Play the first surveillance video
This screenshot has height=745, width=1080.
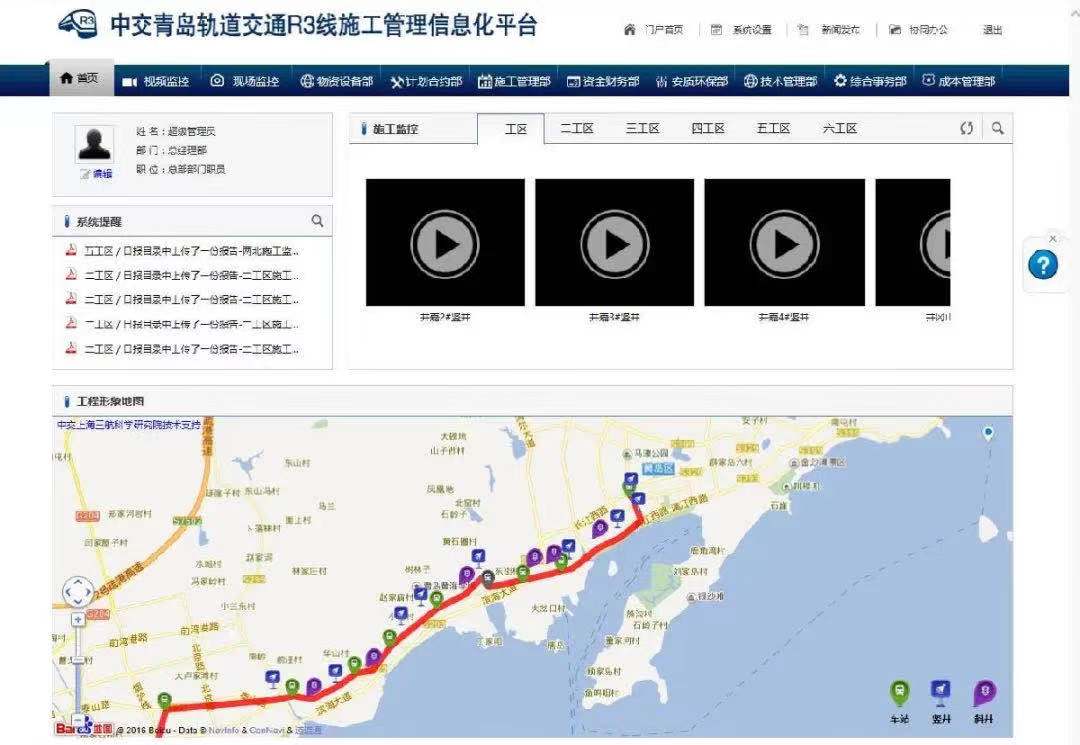pyautogui.click(x=447, y=242)
